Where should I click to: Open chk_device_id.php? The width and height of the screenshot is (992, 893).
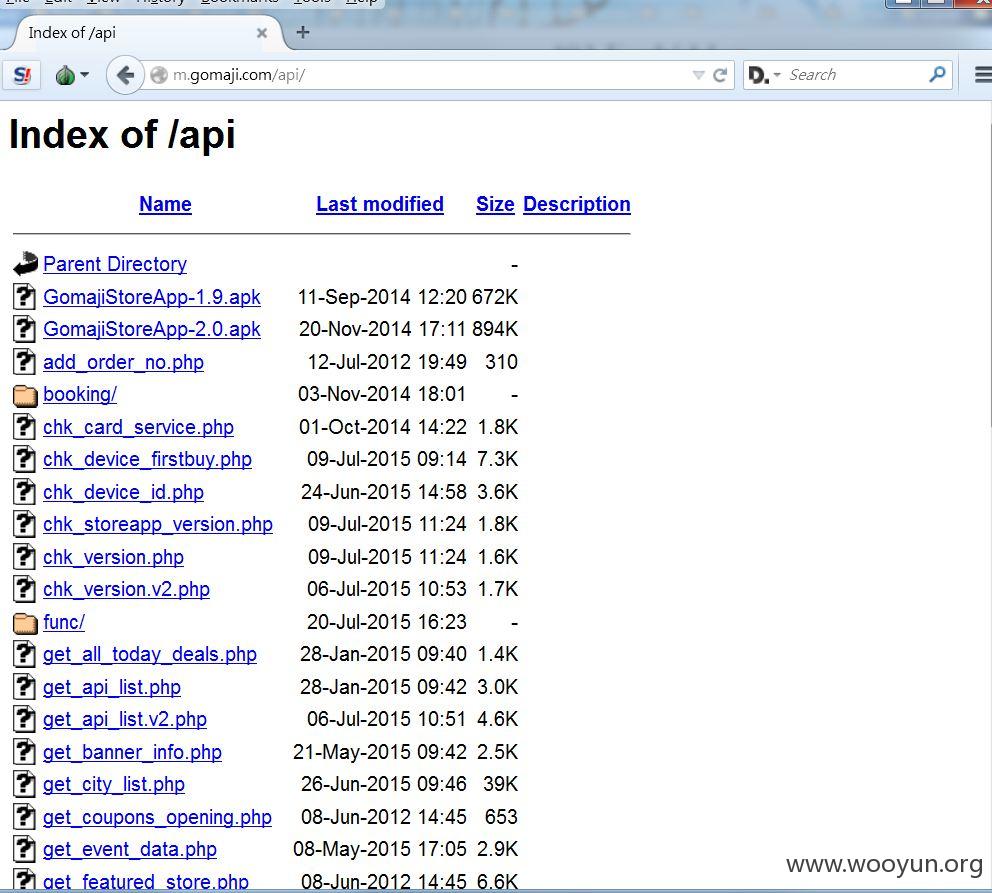pyautogui.click(x=123, y=492)
